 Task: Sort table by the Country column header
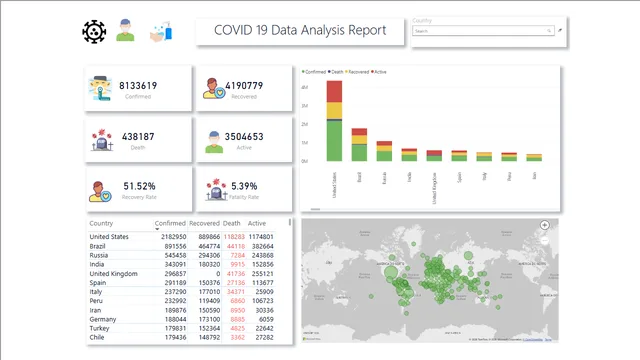pos(101,223)
